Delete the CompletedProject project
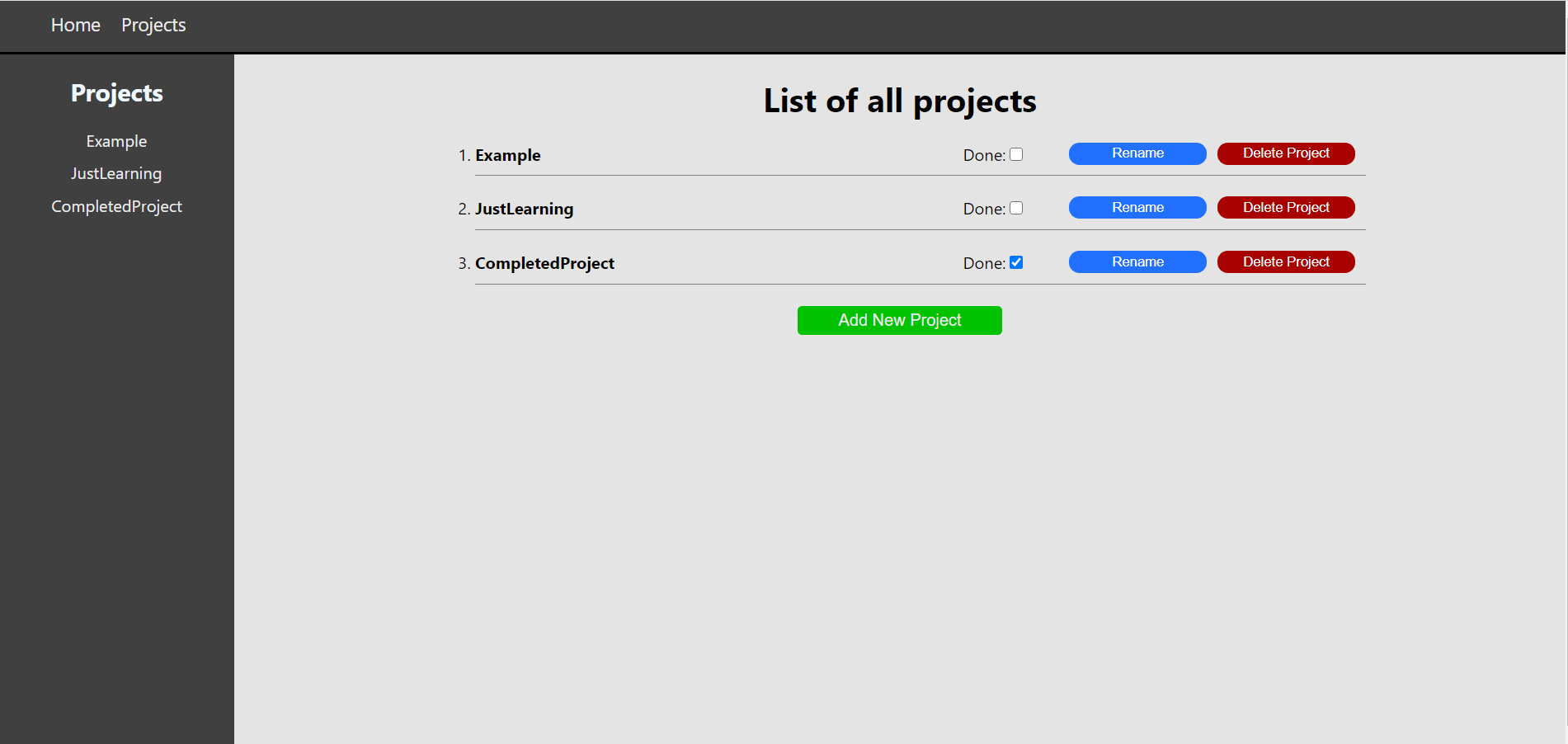The width and height of the screenshot is (1568, 744). point(1285,261)
